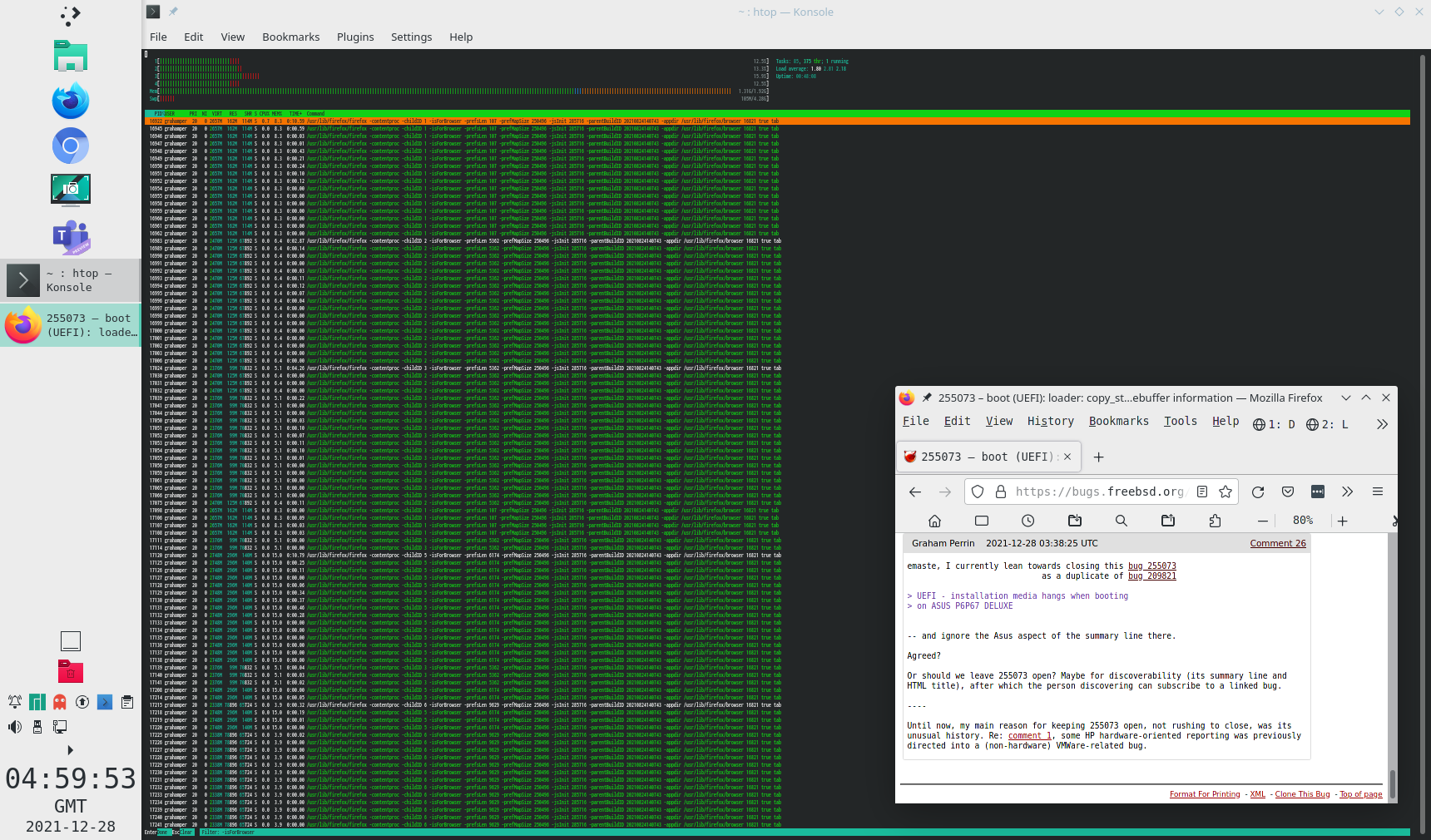Click the Firefox Home toolbar icon
Image resolution: width=1431 pixels, height=840 pixels.
pyautogui.click(x=934, y=521)
